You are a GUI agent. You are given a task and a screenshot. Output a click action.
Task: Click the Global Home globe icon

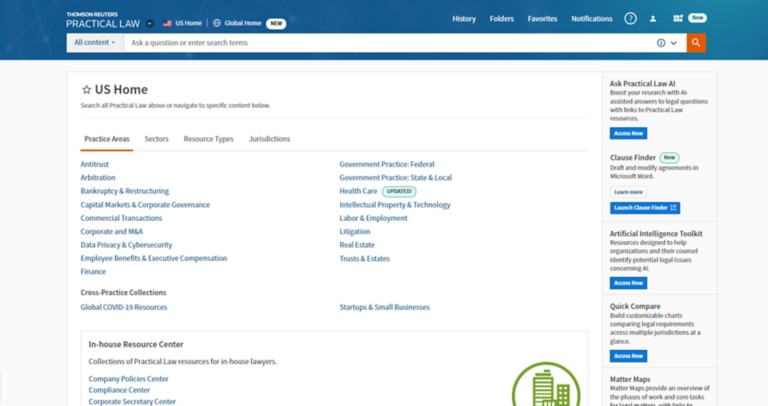[217, 23]
